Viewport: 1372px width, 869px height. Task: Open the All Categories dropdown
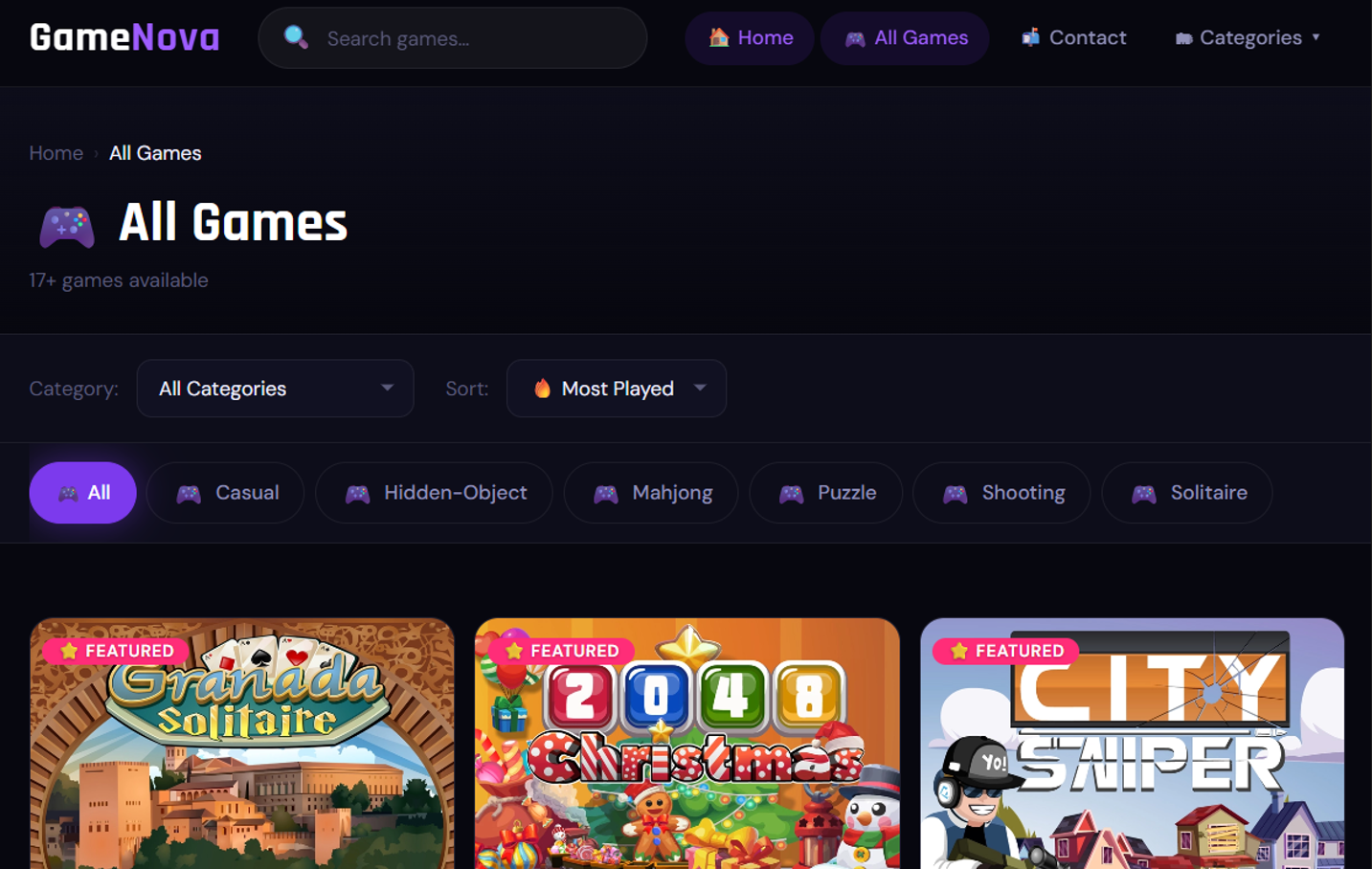click(275, 389)
